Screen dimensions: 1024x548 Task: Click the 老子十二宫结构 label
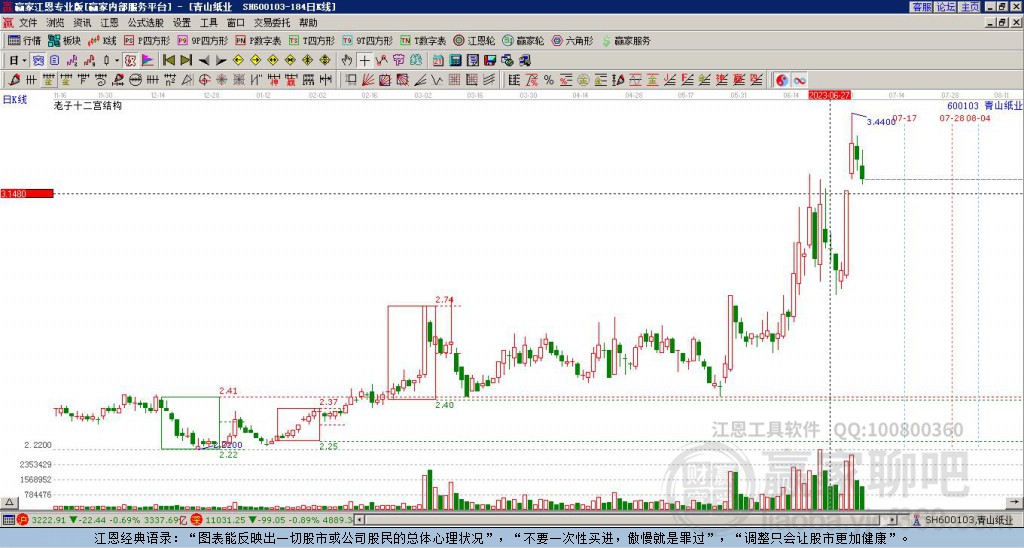click(88, 105)
